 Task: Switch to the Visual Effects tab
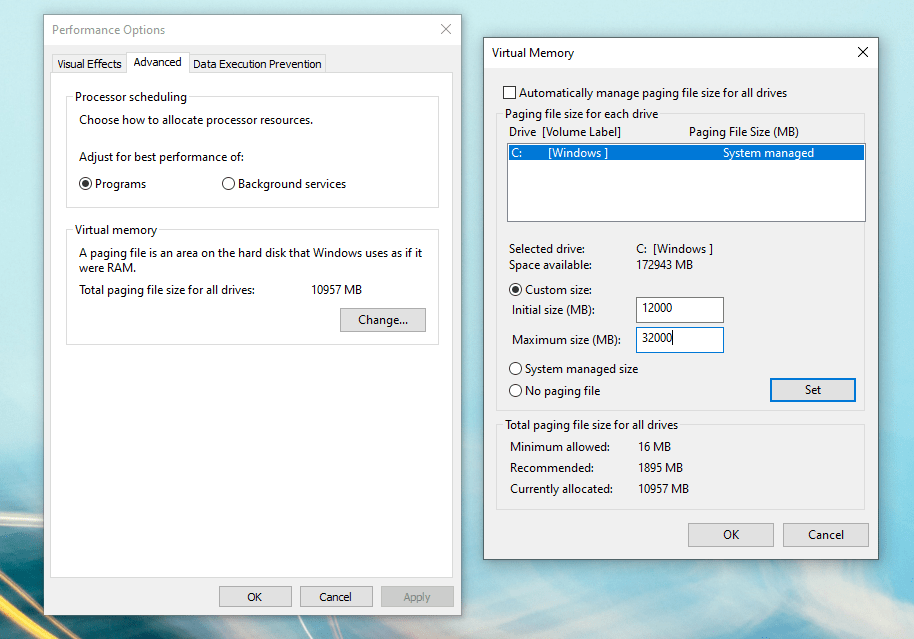tap(88, 63)
